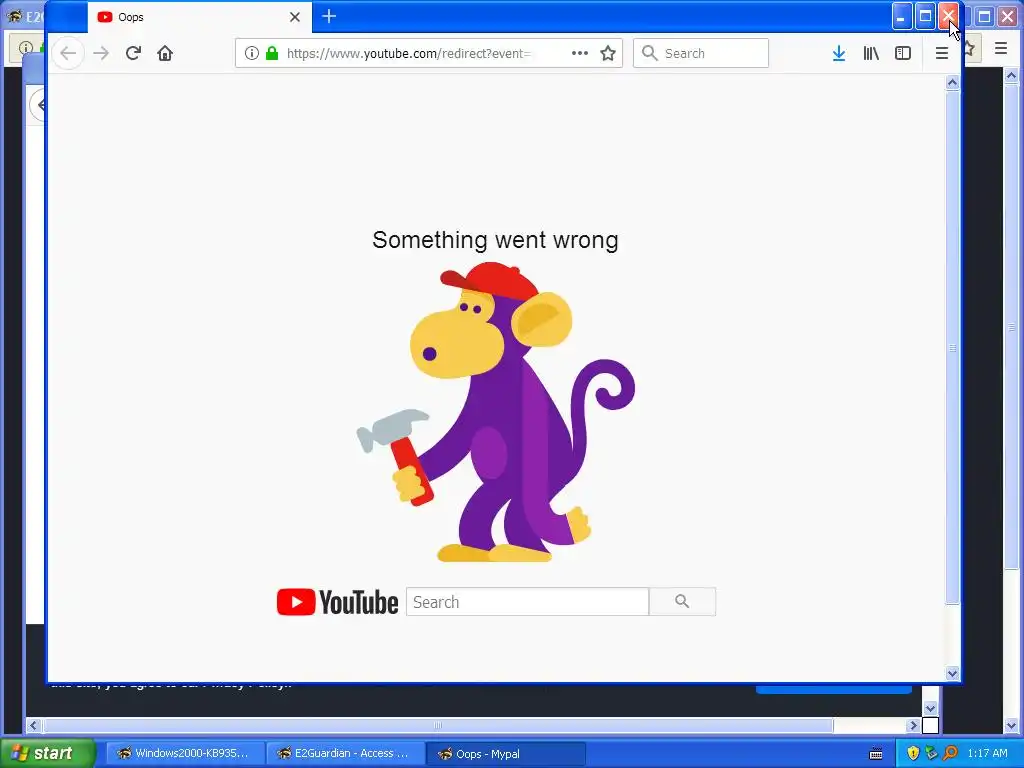Go back to the previous page
This screenshot has height=768, width=1024.
coord(68,54)
